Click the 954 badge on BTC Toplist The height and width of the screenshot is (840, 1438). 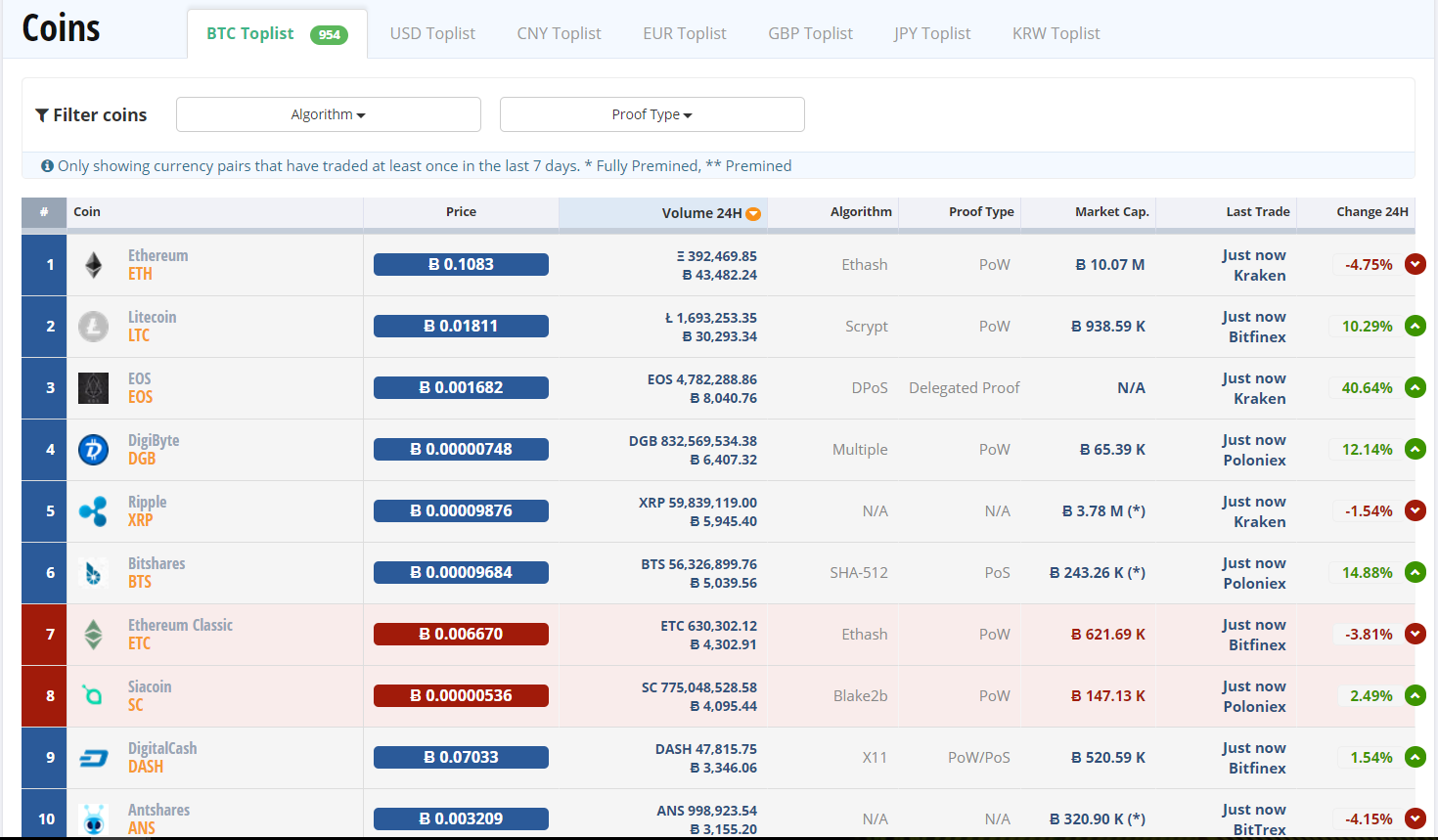[329, 35]
